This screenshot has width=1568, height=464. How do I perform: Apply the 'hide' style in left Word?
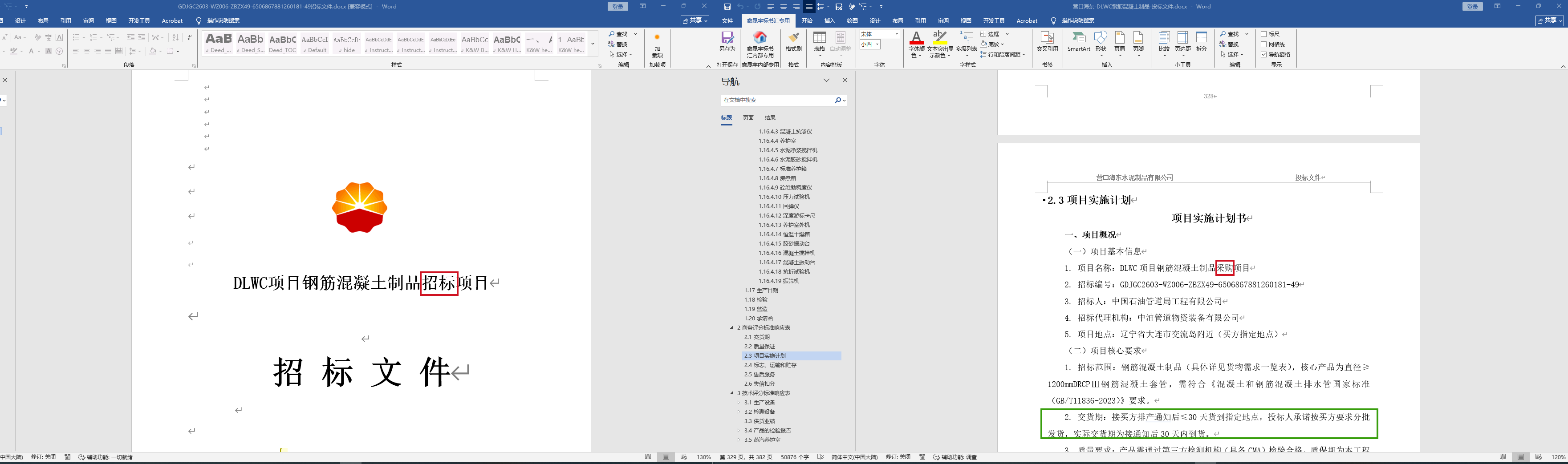click(346, 43)
